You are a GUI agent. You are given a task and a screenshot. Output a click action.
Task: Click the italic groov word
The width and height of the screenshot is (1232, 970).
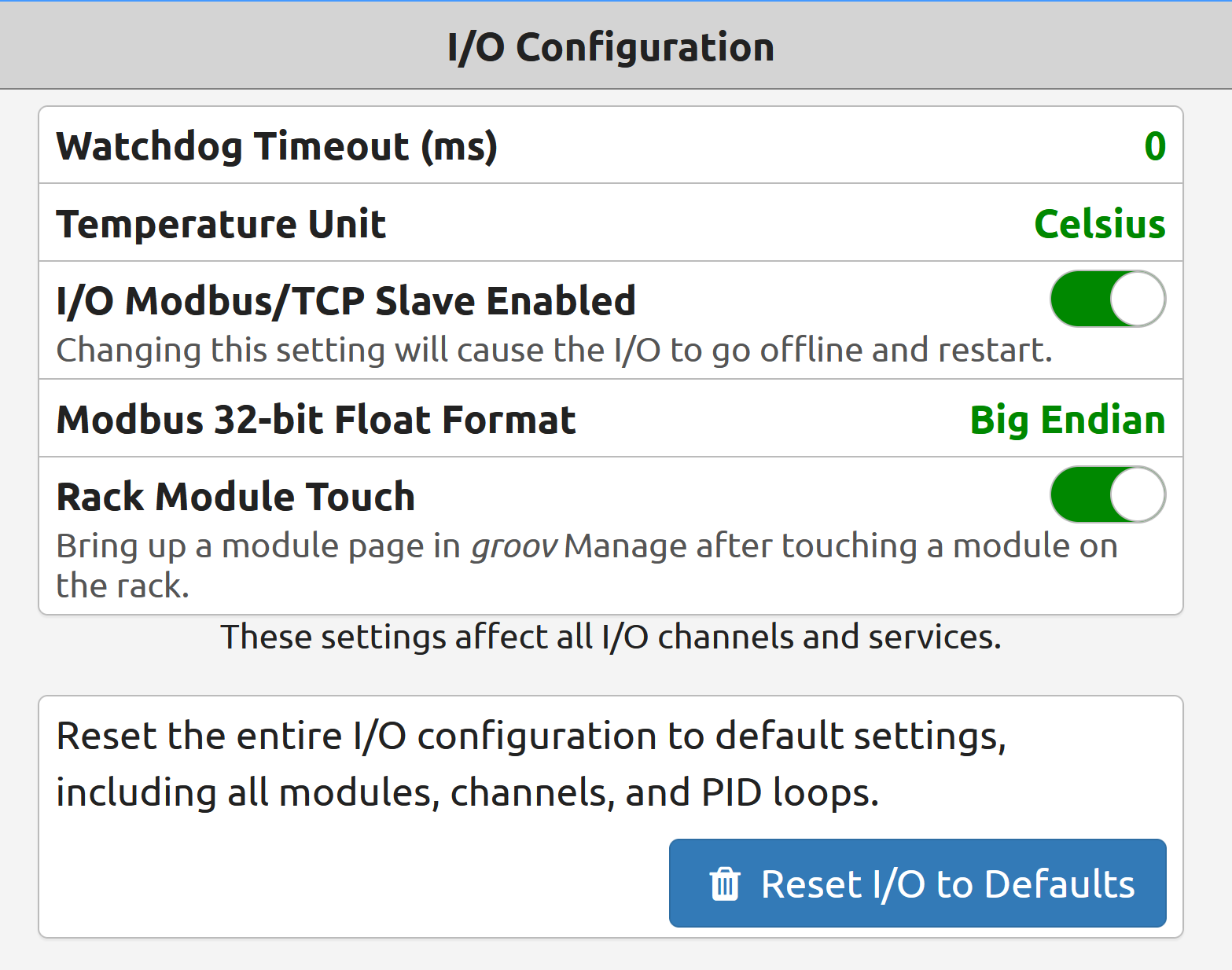[x=514, y=546]
